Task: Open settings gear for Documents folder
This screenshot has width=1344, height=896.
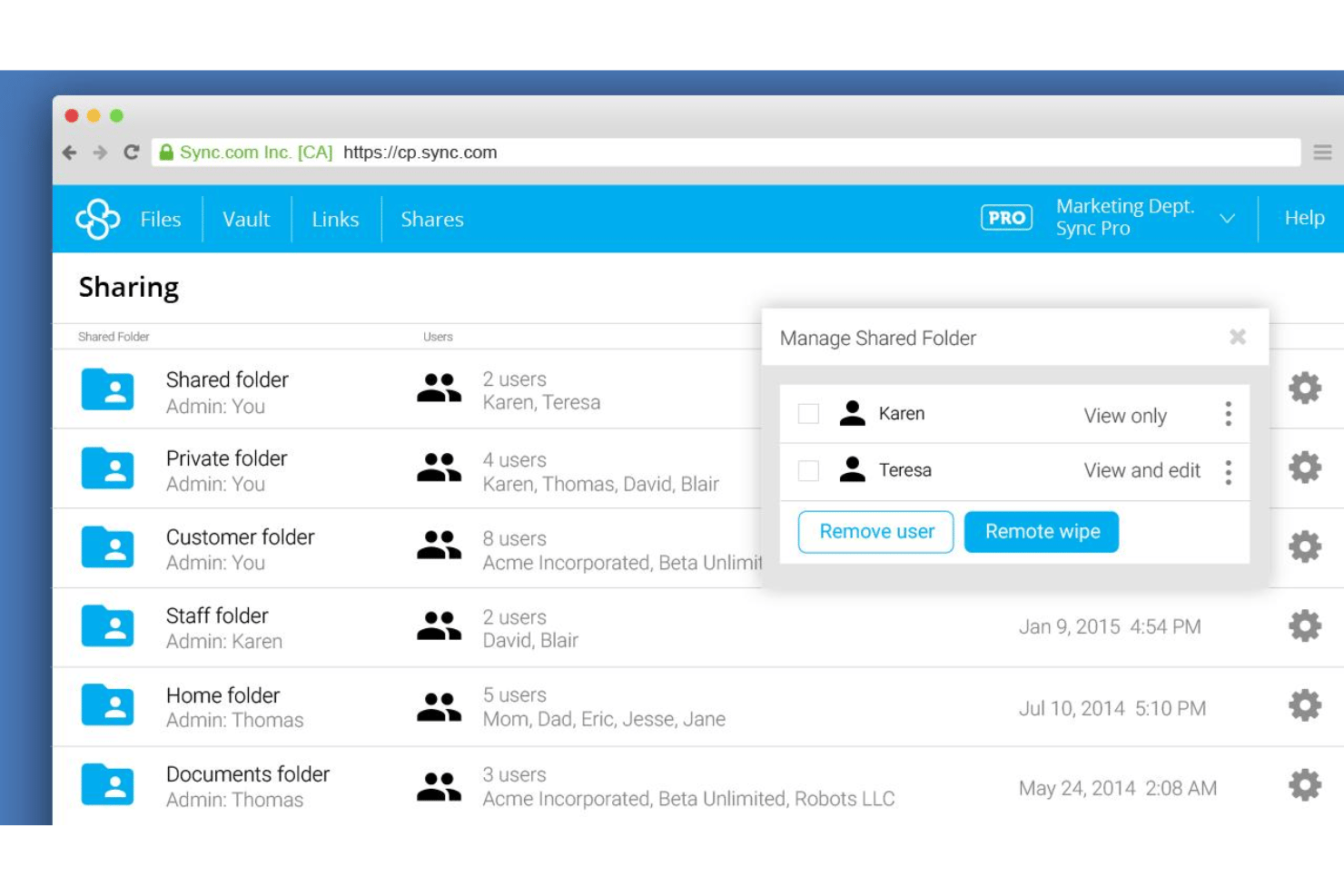Action: coord(1305,785)
